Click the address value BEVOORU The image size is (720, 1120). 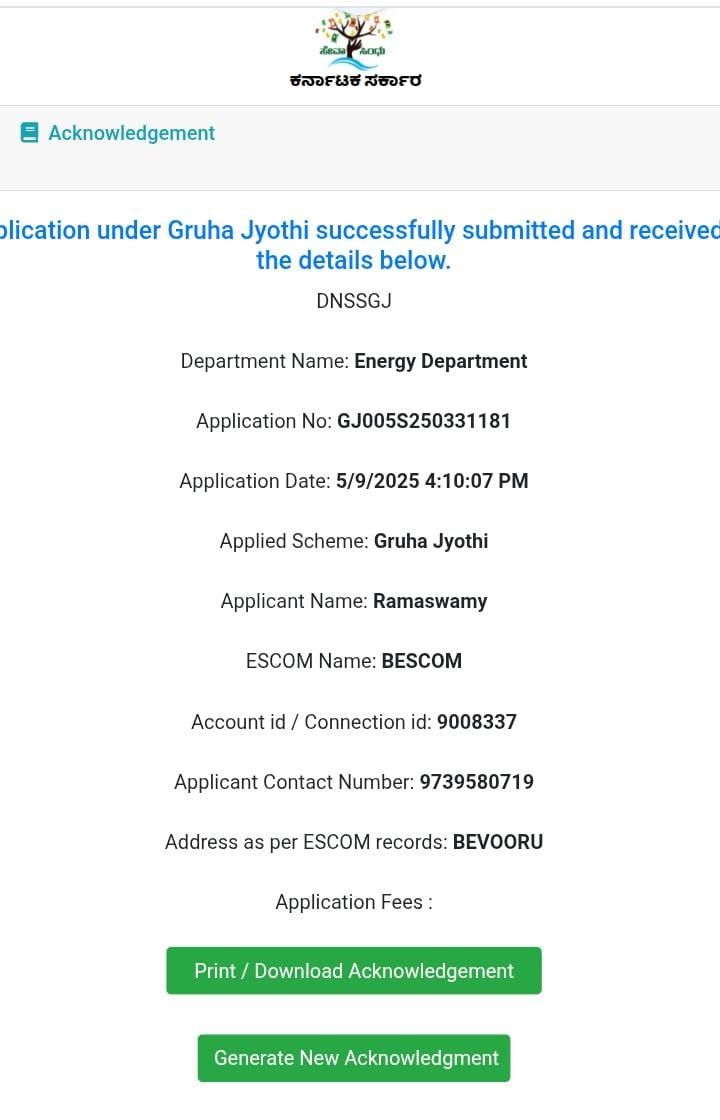tap(498, 841)
